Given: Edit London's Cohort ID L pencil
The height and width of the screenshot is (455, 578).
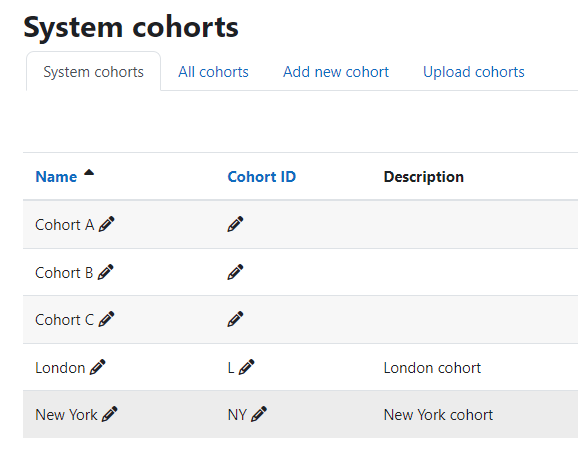Looking at the screenshot, I should pos(247,367).
